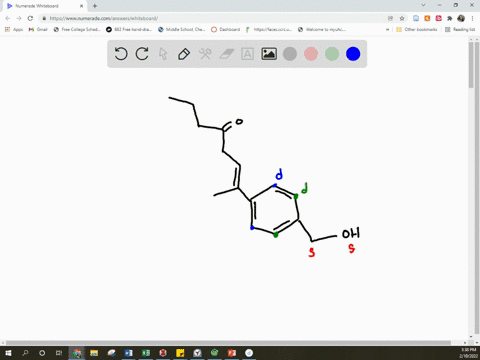This screenshot has height=360, width=480.
Task: Open Chrome three-dot menu
Action: coord(472,18)
